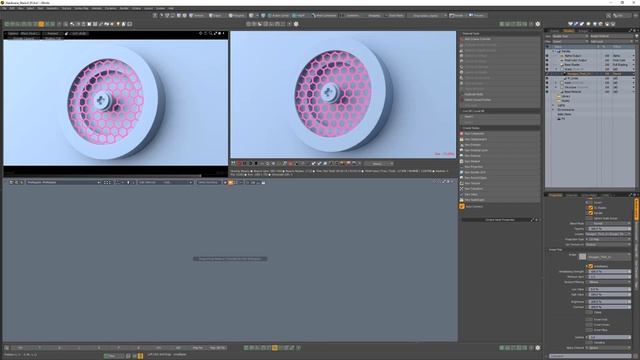Click the Auto Connect orange icon
This screenshot has height=360, width=640.
tap(462, 207)
